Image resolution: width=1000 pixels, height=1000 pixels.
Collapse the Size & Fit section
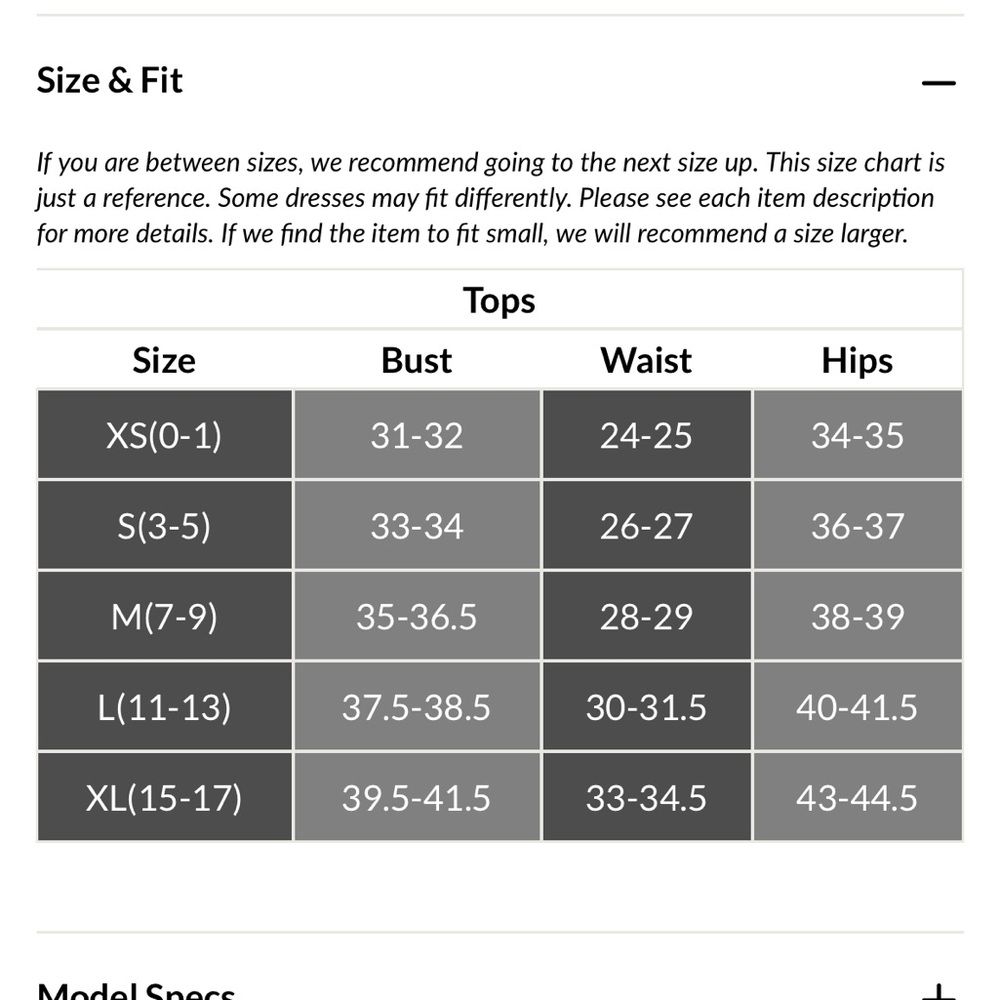click(938, 83)
